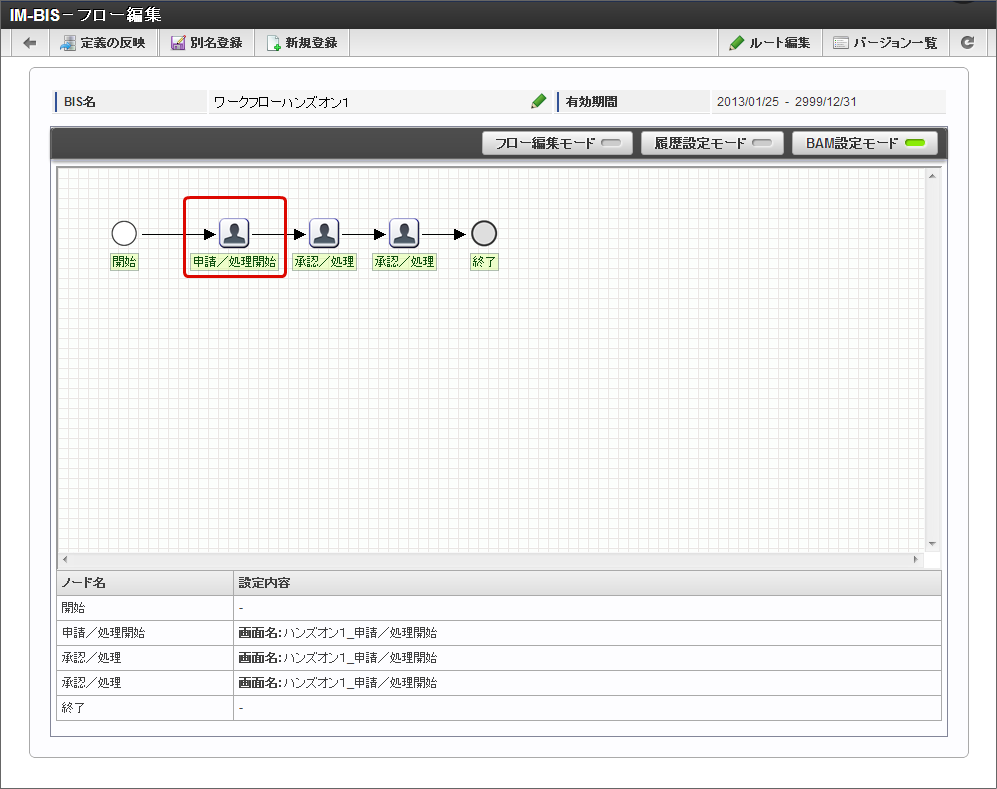This screenshot has height=789, width=997.
Task: Click the refresh icon at toolbar right
Action: [x=968, y=43]
